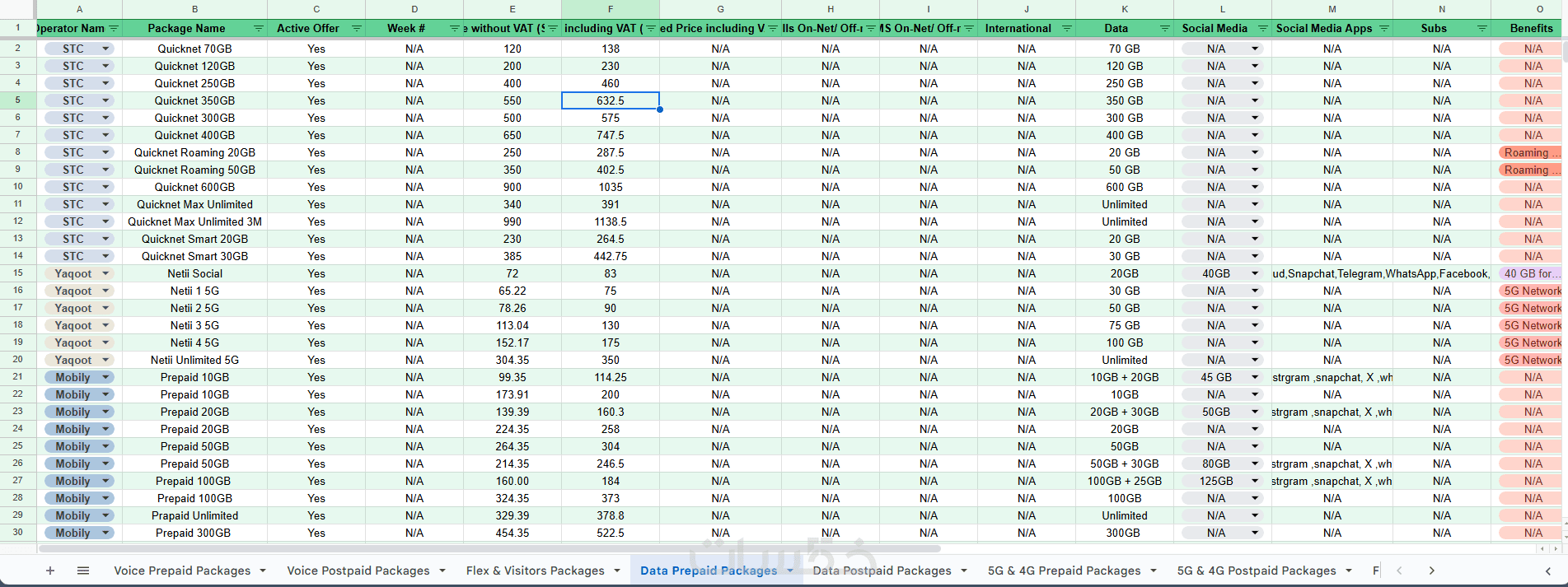The height and width of the screenshot is (587, 1568).
Task: Open the filter for Package Name column
Action: click(x=259, y=28)
